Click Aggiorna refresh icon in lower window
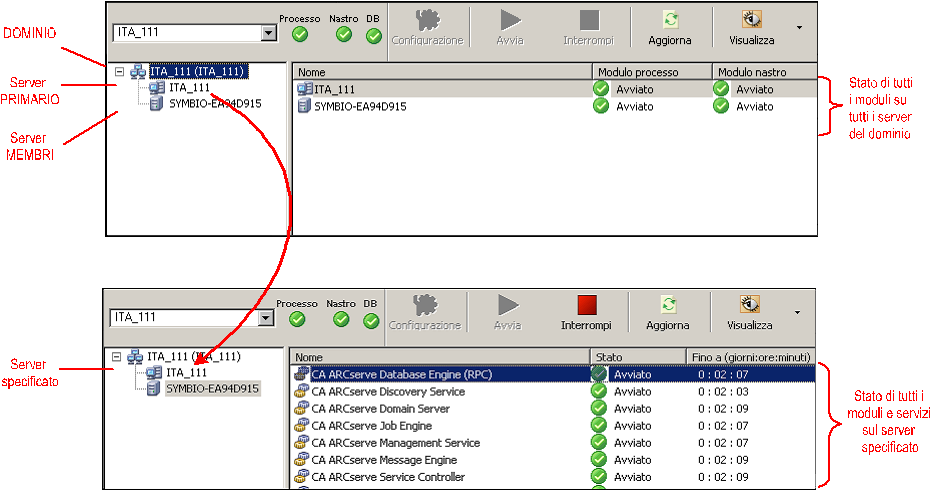Viewport: 931px width, 490px height. (669, 305)
